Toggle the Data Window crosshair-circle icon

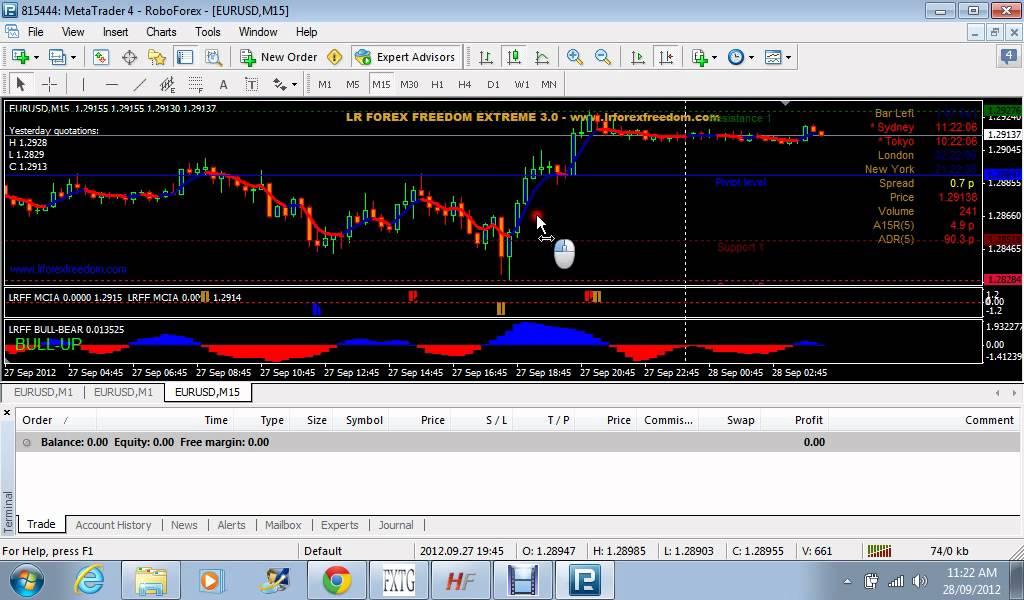[129, 57]
